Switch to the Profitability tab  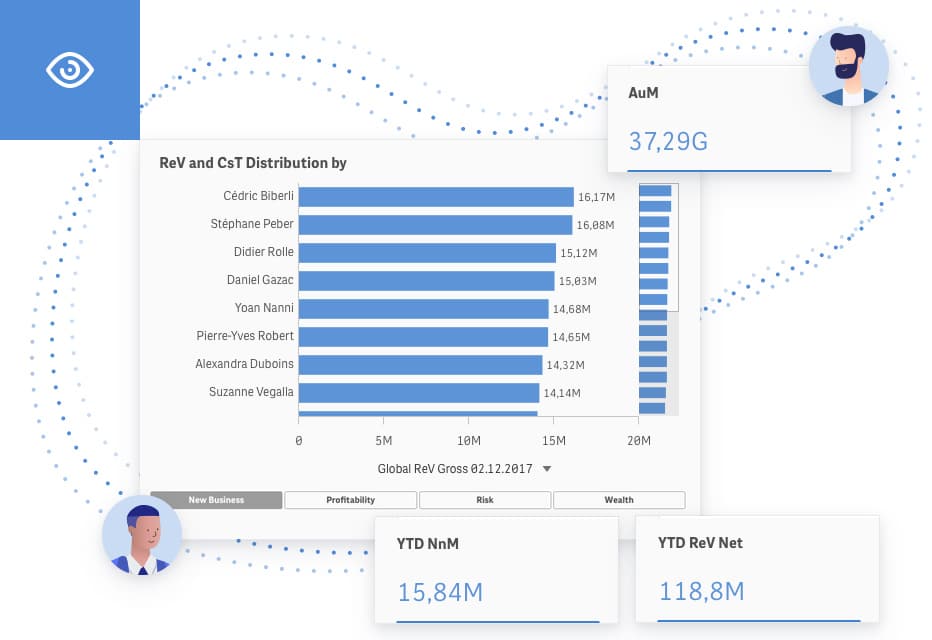click(x=350, y=500)
